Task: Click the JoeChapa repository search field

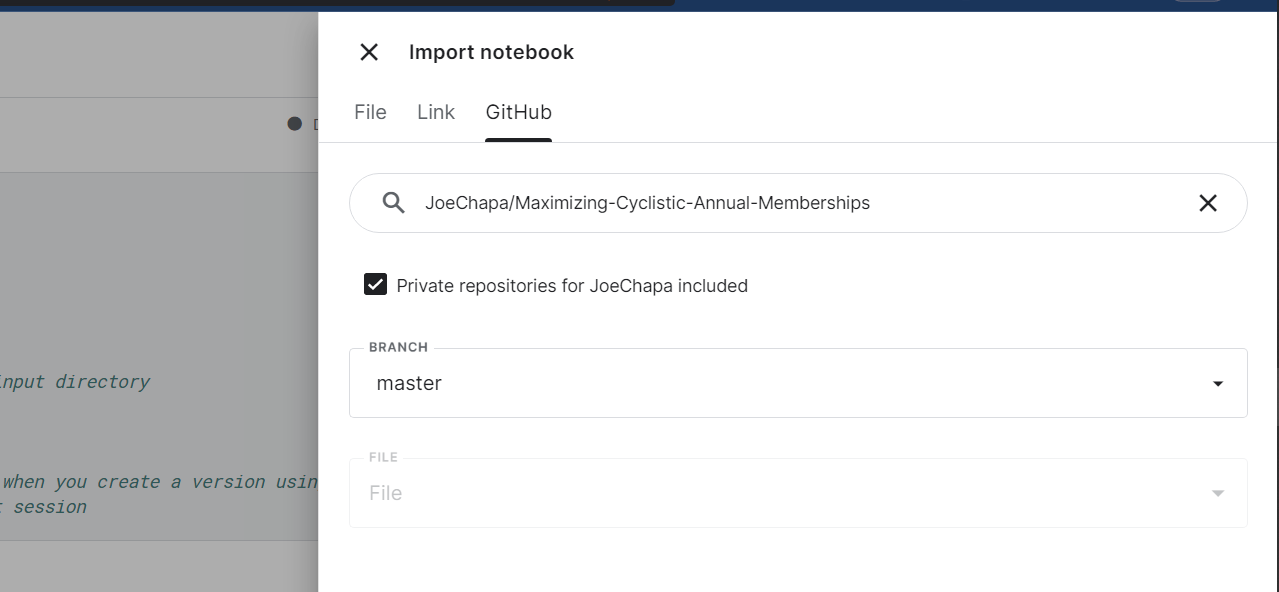Action: pyautogui.click(x=780, y=203)
